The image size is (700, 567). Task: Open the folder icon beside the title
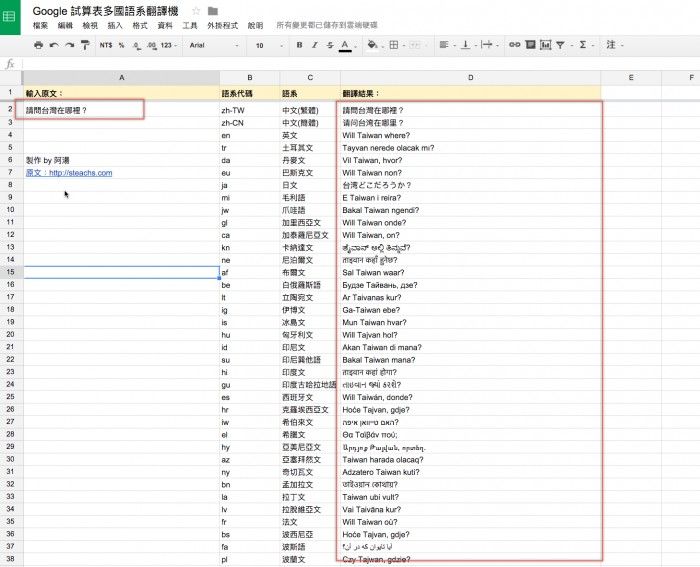[212, 11]
